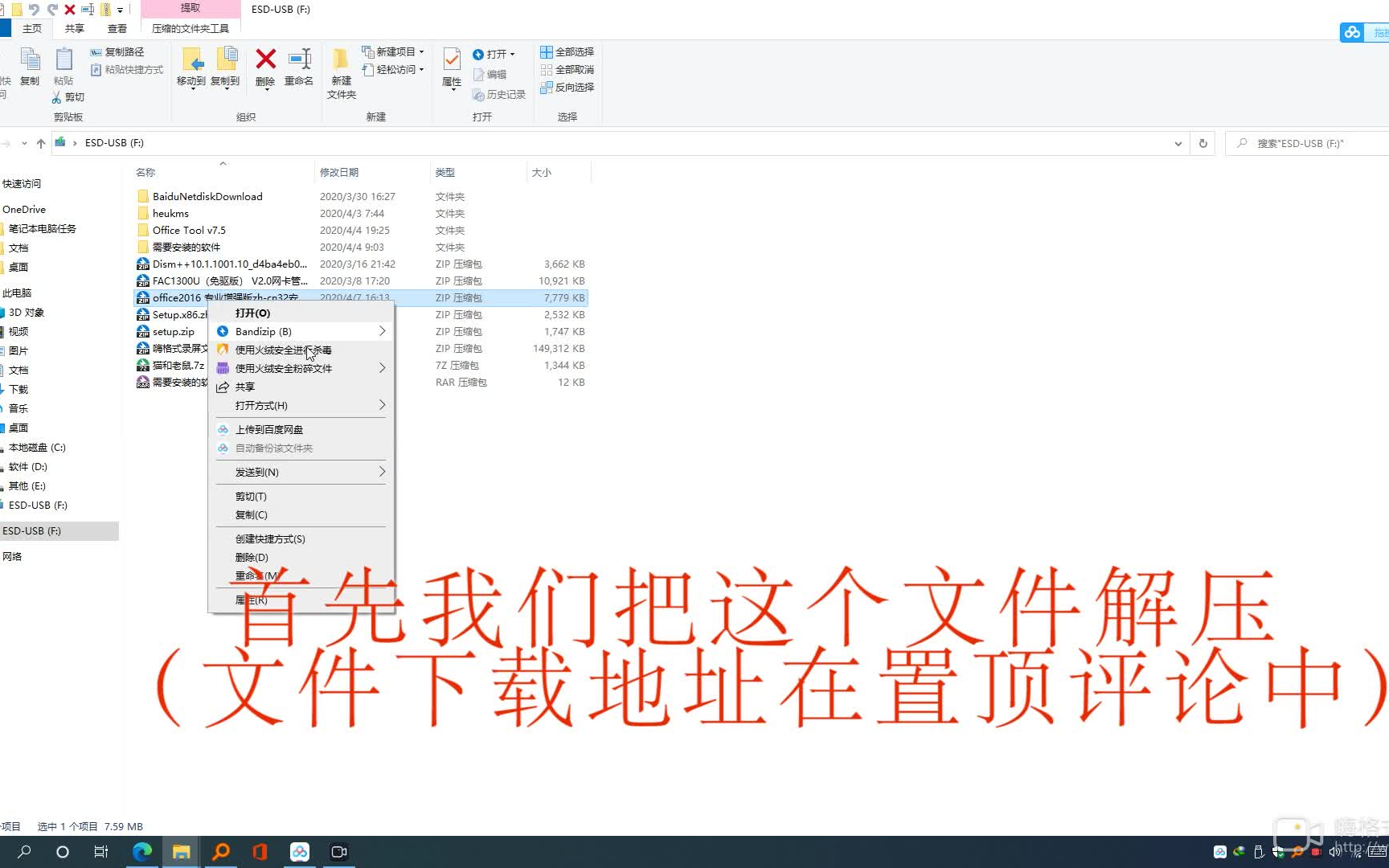The width and height of the screenshot is (1389, 868).
Task: Choose Delete (删除) in context menu
Action: coord(301,558)
